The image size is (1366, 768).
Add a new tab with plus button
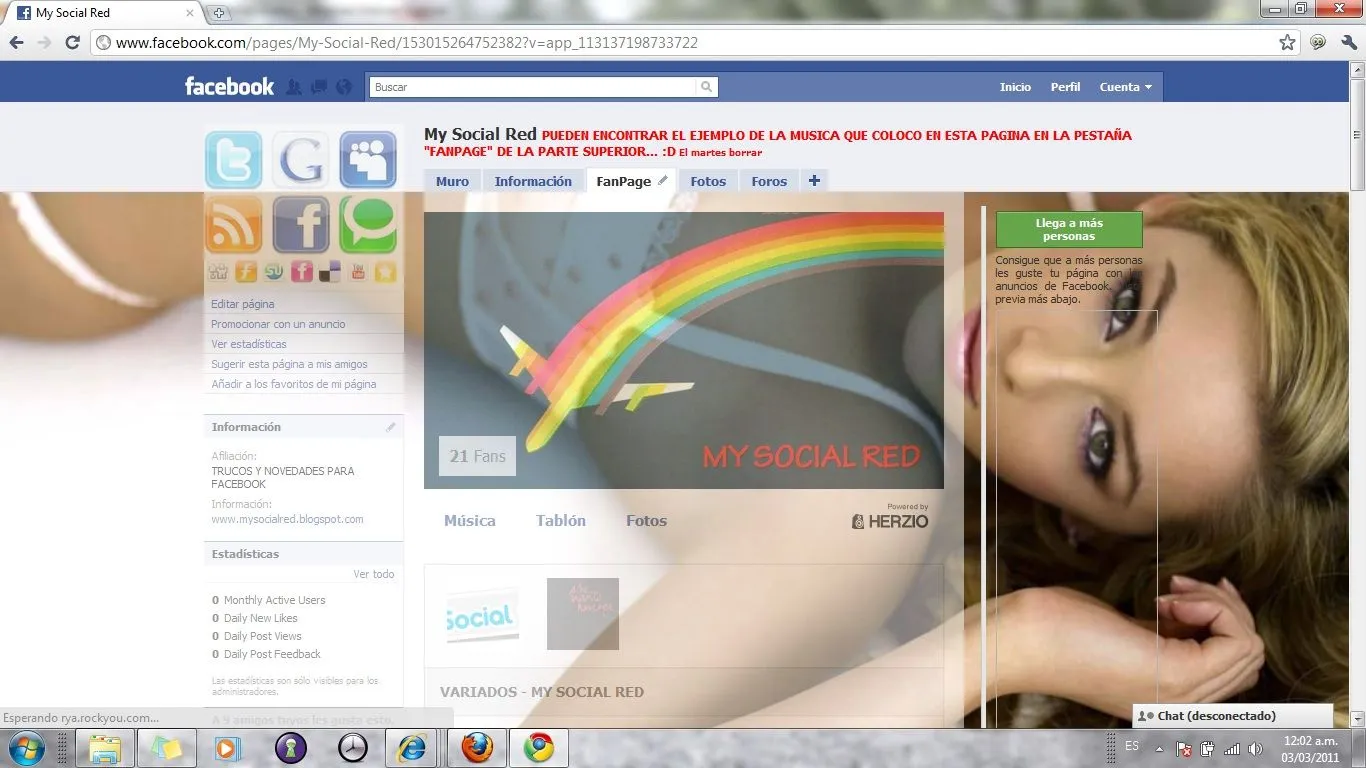pos(814,181)
